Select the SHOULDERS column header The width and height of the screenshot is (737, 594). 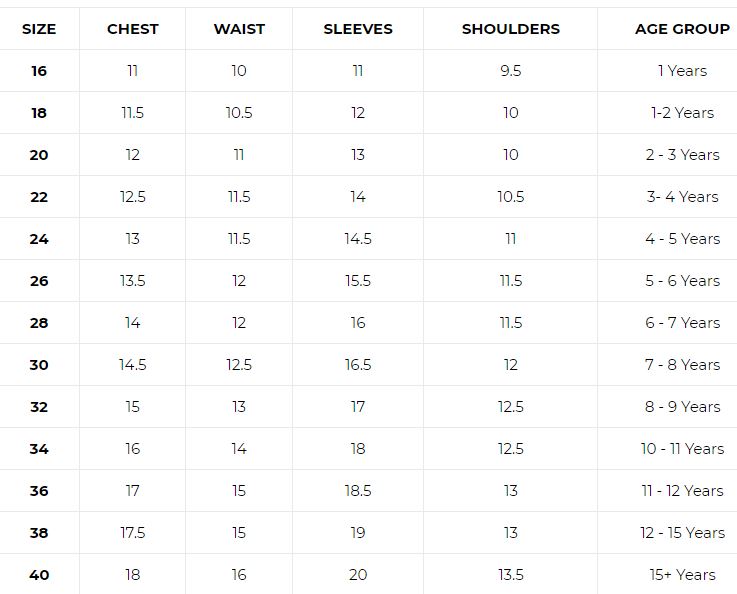click(x=511, y=29)
